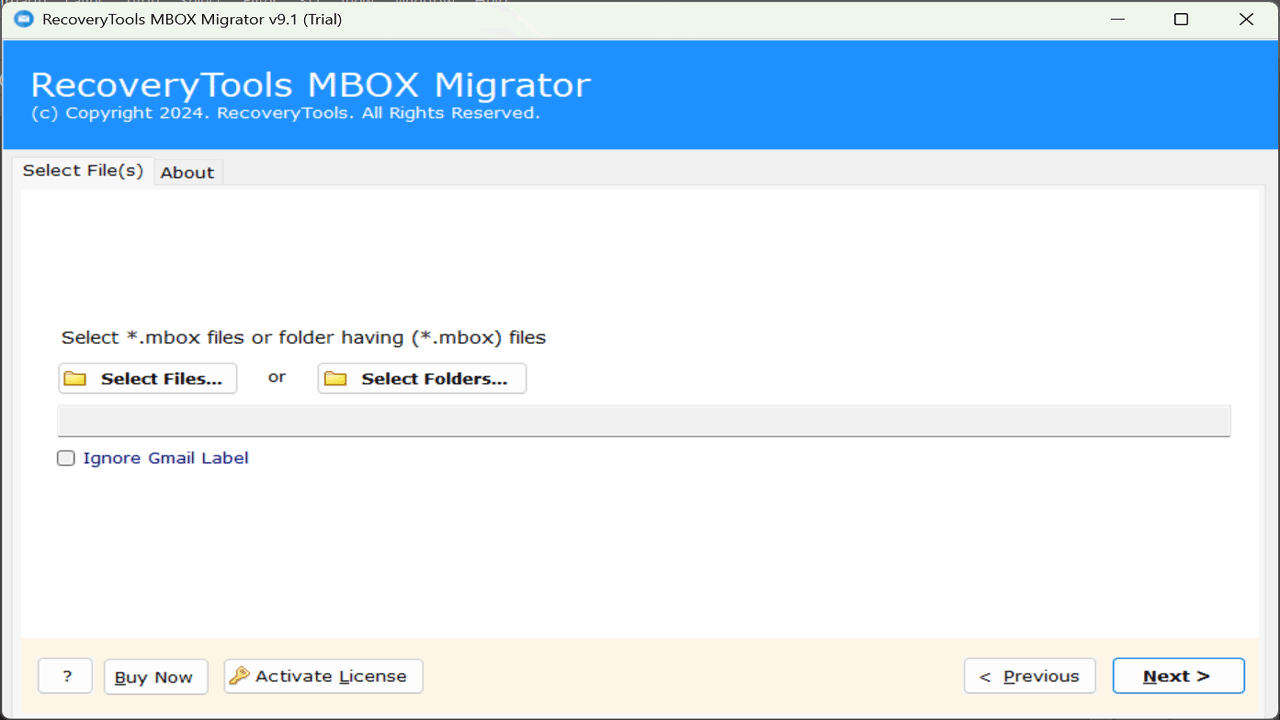Click the Next button

[1178, 676]
